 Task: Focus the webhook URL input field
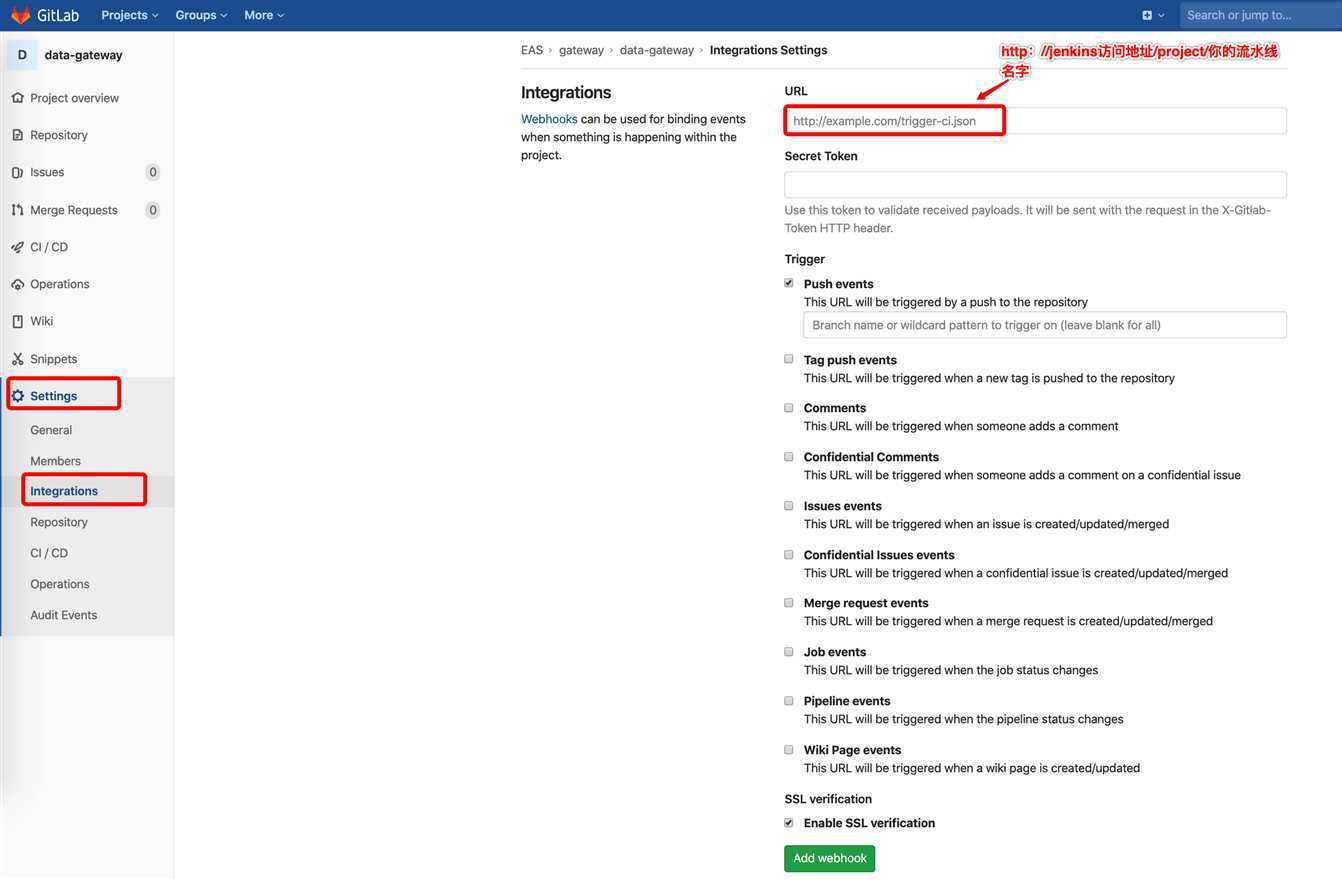pyautogui.click(x=1035, y=121)
